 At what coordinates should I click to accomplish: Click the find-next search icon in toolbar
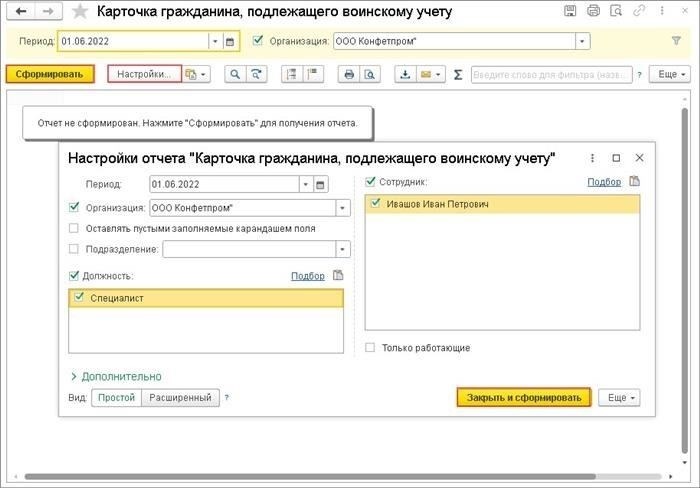click(256, 75)
